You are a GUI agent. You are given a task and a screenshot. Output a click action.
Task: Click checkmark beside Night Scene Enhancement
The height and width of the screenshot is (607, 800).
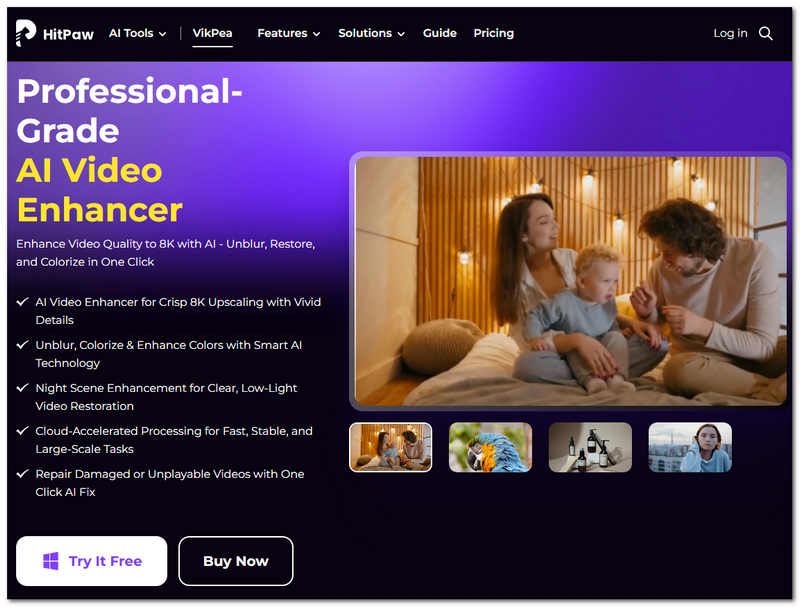point(23,388)
